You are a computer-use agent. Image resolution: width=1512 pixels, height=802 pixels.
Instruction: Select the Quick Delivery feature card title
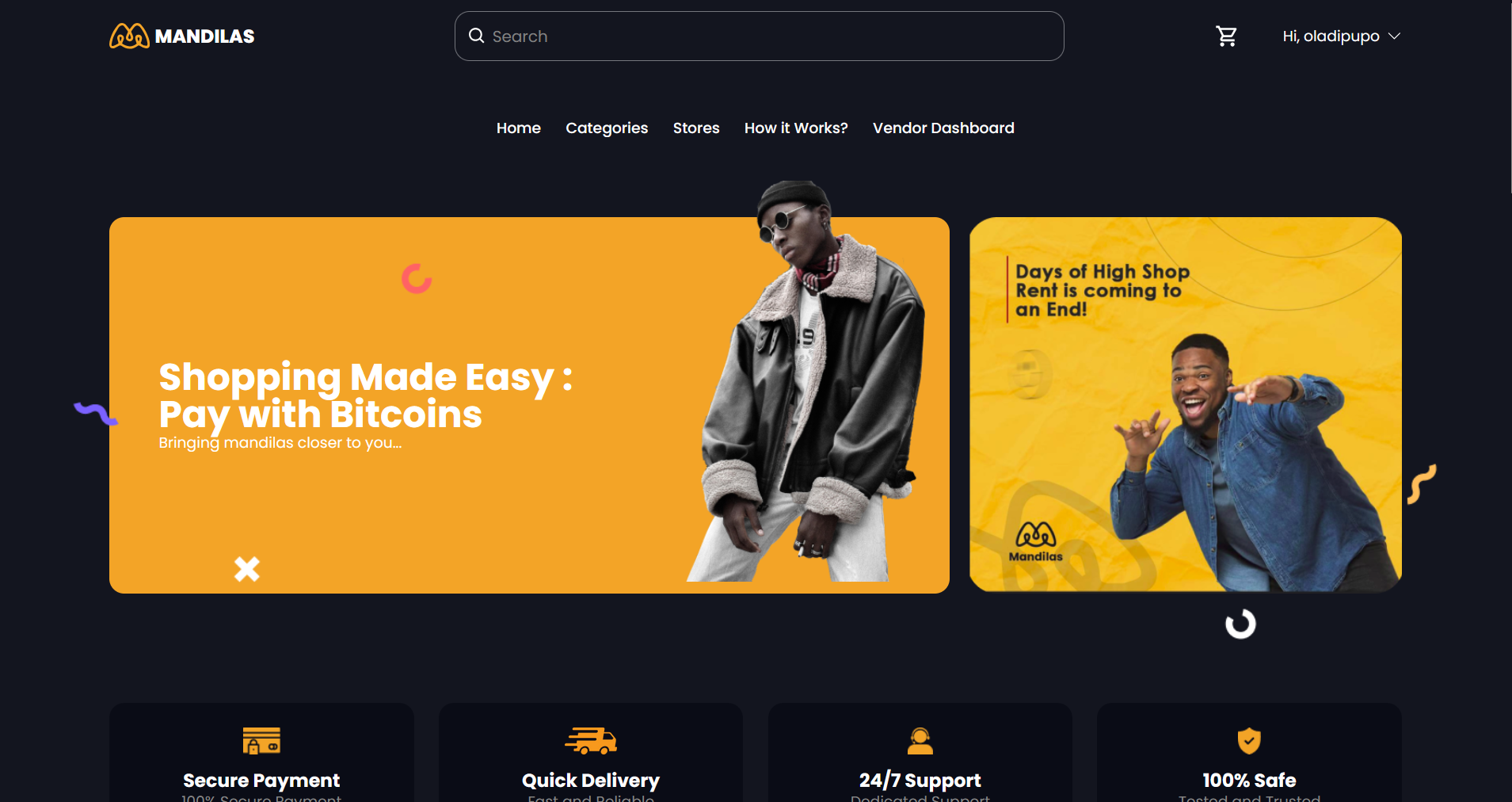[x=591, y=781]
